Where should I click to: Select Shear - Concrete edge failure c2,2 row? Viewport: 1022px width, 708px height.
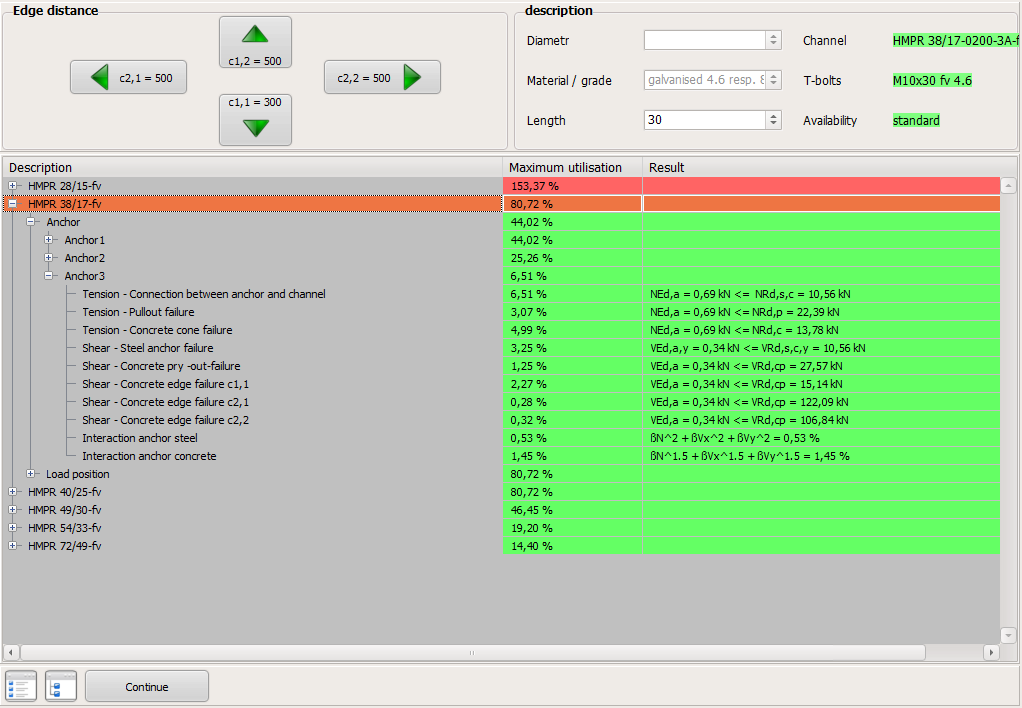click(501, 420)
